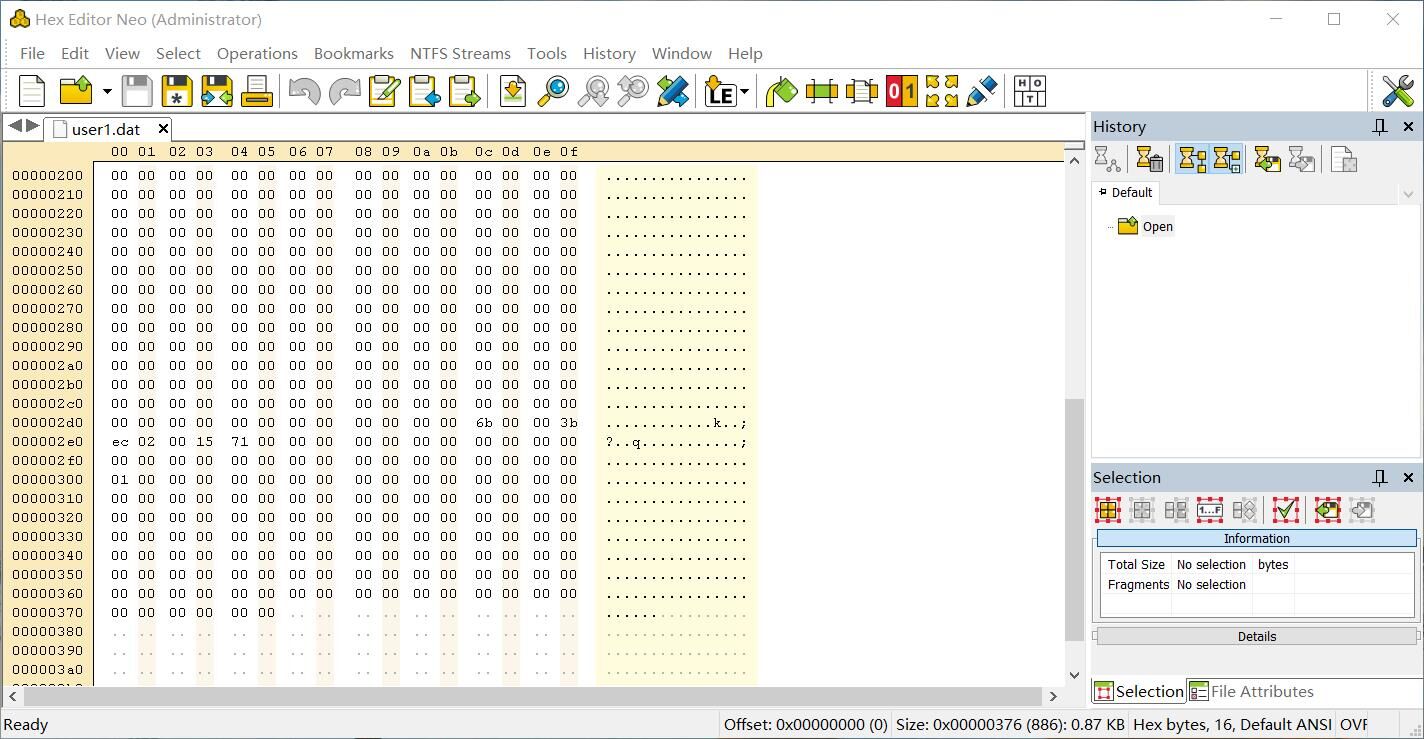
Task: Select the Open entry in History tree
Action: tap(1146, 226)
